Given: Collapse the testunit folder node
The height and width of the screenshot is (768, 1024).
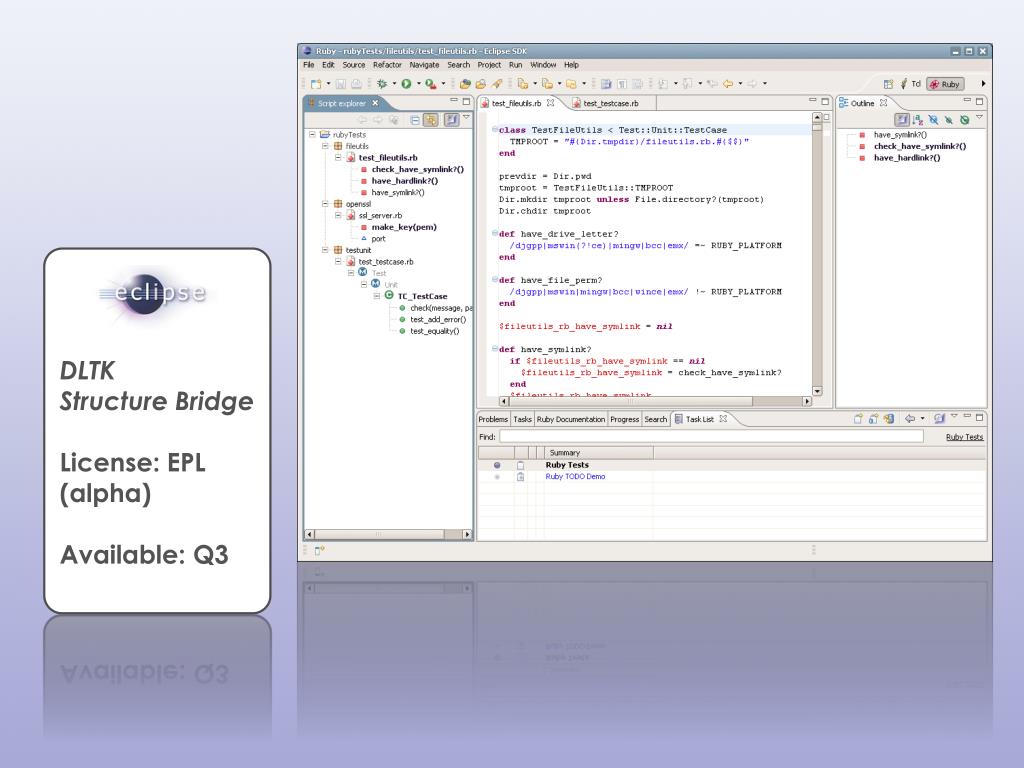Looking at the screenshot, I should (x=325, y=250).
